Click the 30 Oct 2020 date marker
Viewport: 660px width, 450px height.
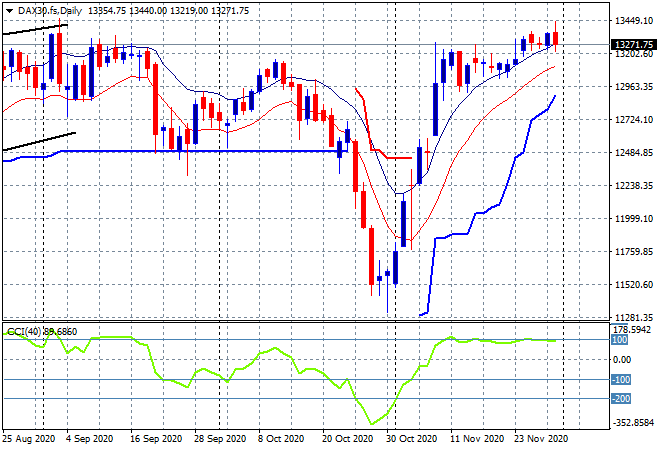point(411,439)
